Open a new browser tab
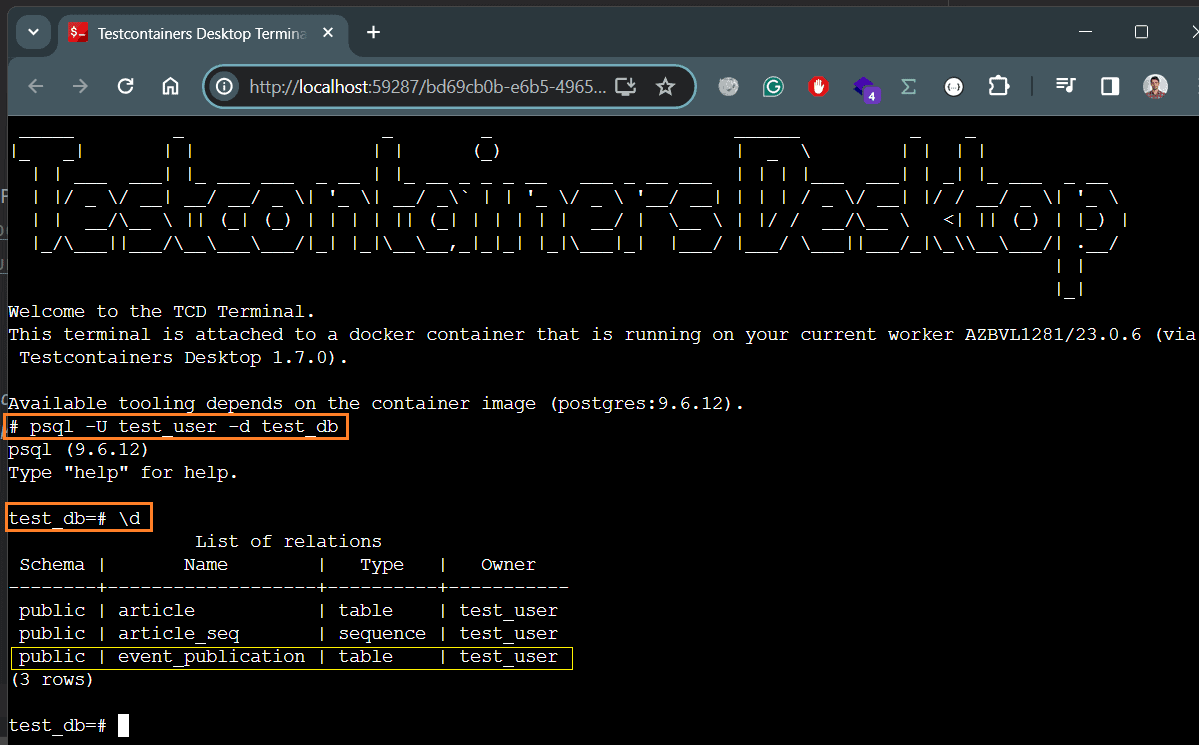This screenshot has height=745, width=1199. coord(373,32)
